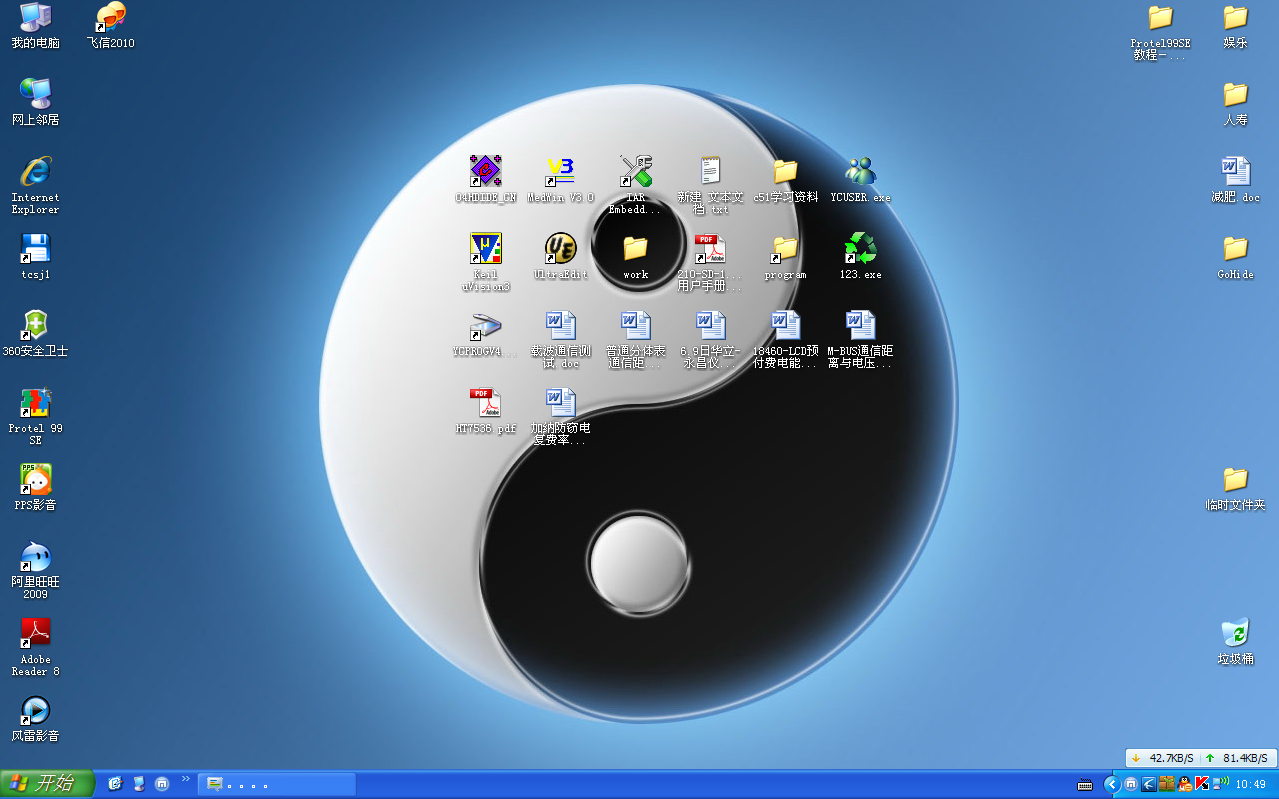This screenshot has width=1279, height=799.
Task: Select the MedWin V3.0 shortcut
Action: [560, 172]
